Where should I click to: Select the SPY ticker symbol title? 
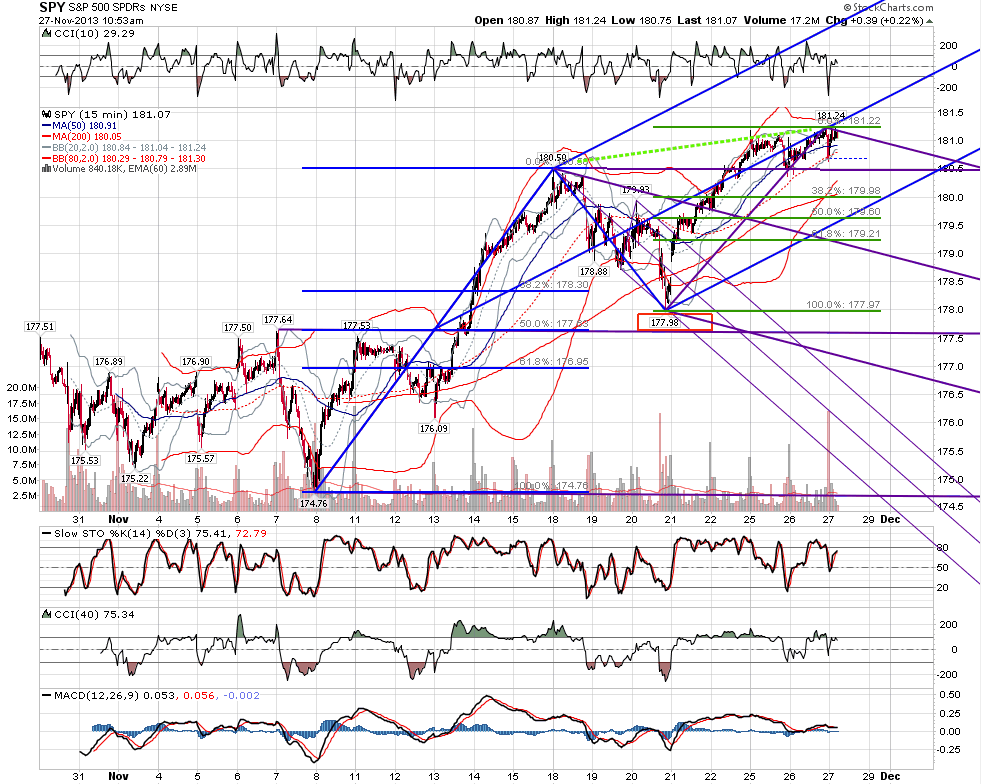point(51,8)
